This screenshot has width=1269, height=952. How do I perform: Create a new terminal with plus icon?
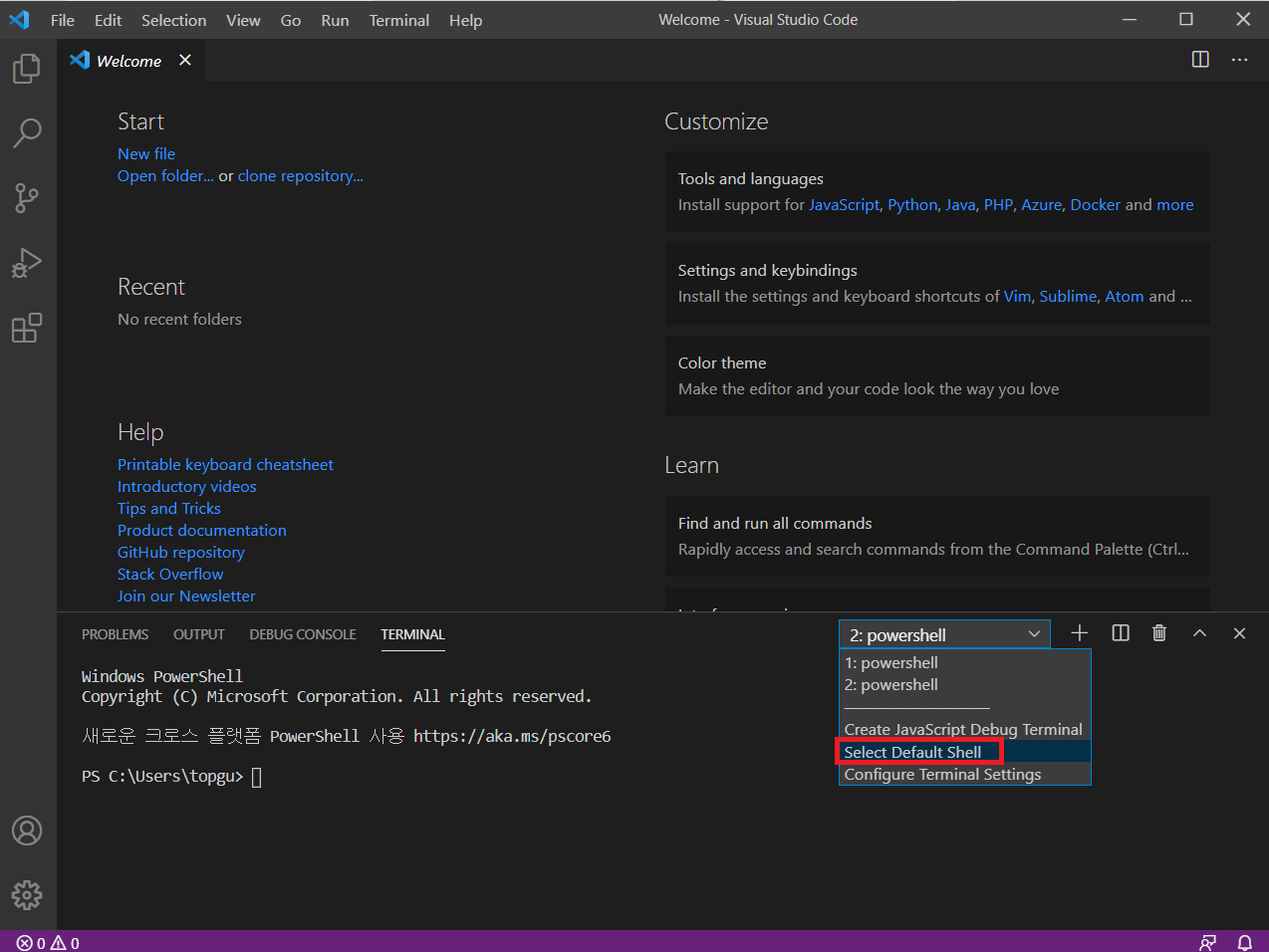click(1080, 633)
